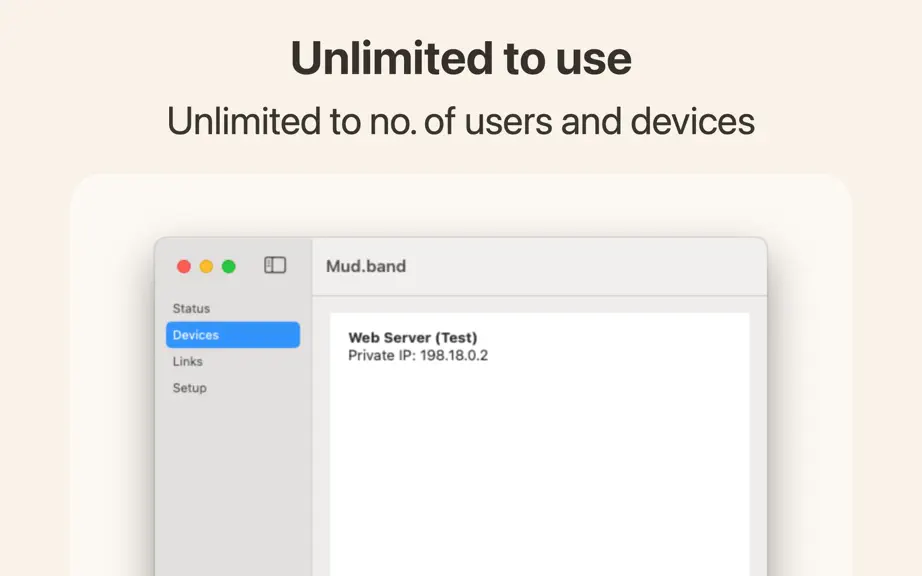Click the green full-screen window button
The height and width of the screenshot is (576, 922).
tap(229, 267)
